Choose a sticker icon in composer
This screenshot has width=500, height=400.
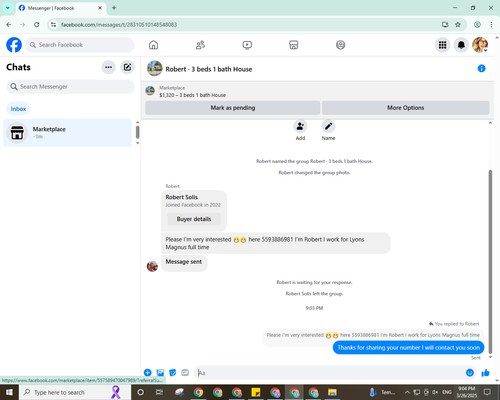tap(173, 373)
